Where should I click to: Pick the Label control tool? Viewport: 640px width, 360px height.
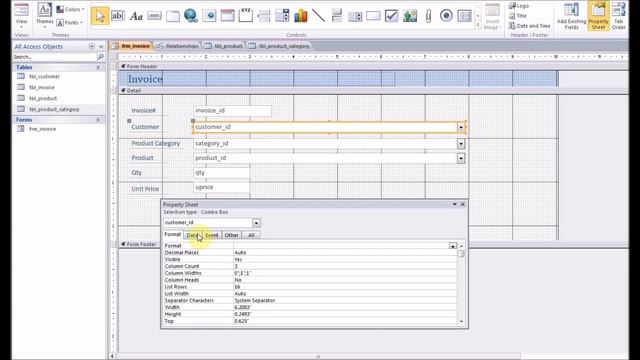136,16
